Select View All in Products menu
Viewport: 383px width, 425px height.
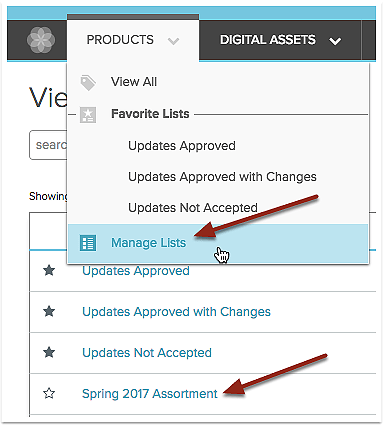pyautogui.click(x=134, y=82)
